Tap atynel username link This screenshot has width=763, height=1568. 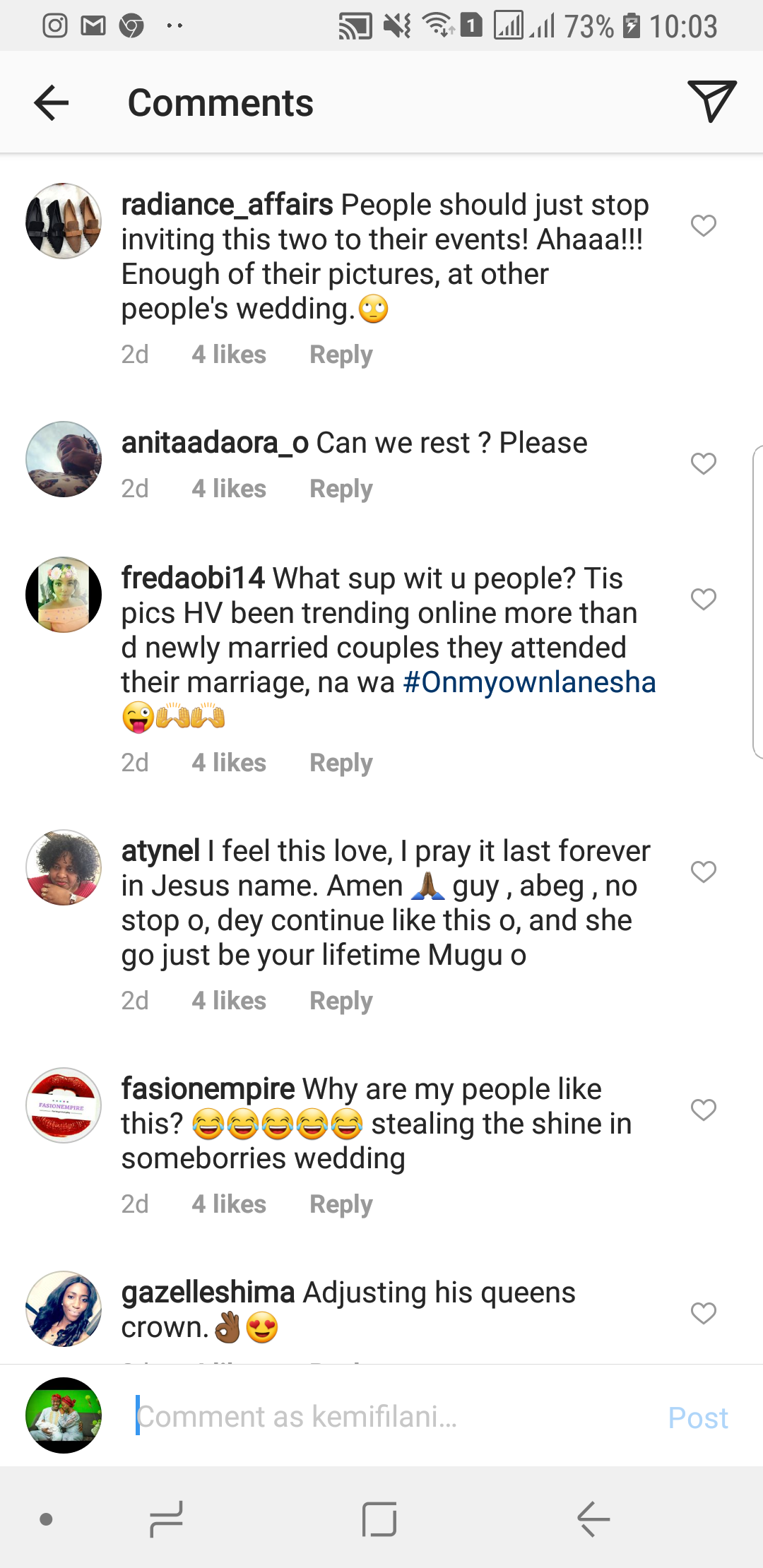160,851
